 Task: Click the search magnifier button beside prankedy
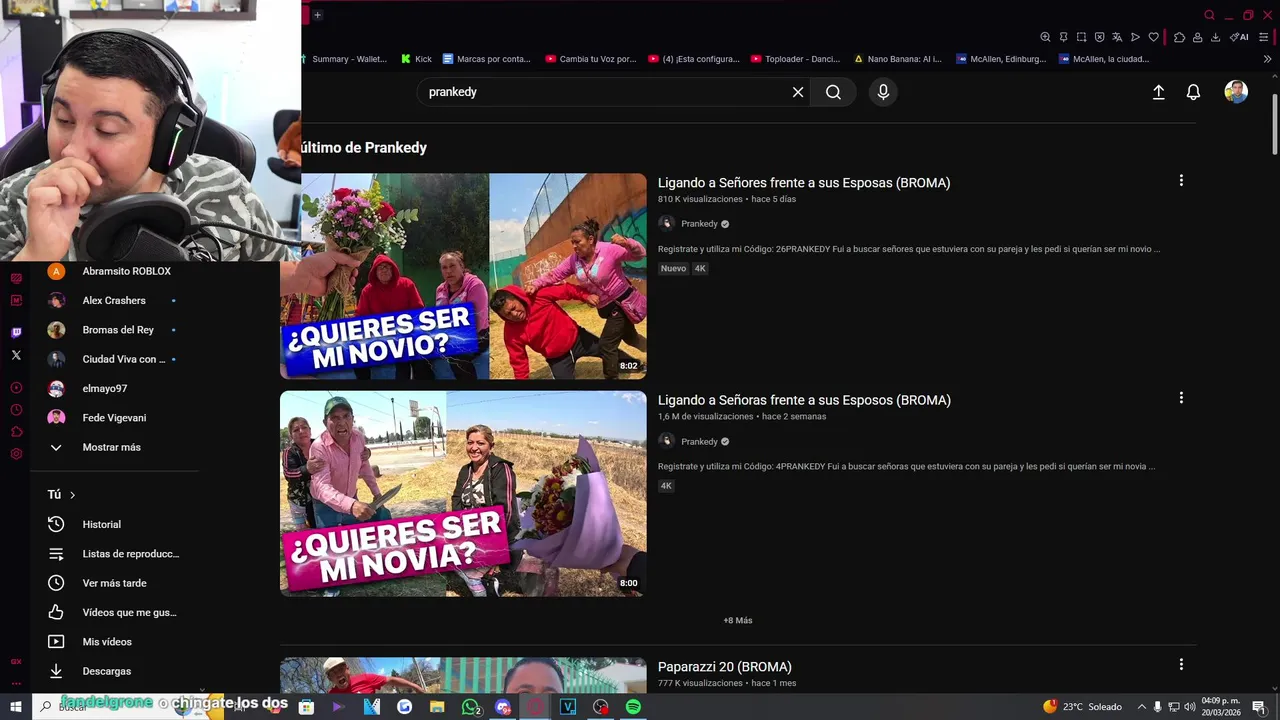(833, 92)
